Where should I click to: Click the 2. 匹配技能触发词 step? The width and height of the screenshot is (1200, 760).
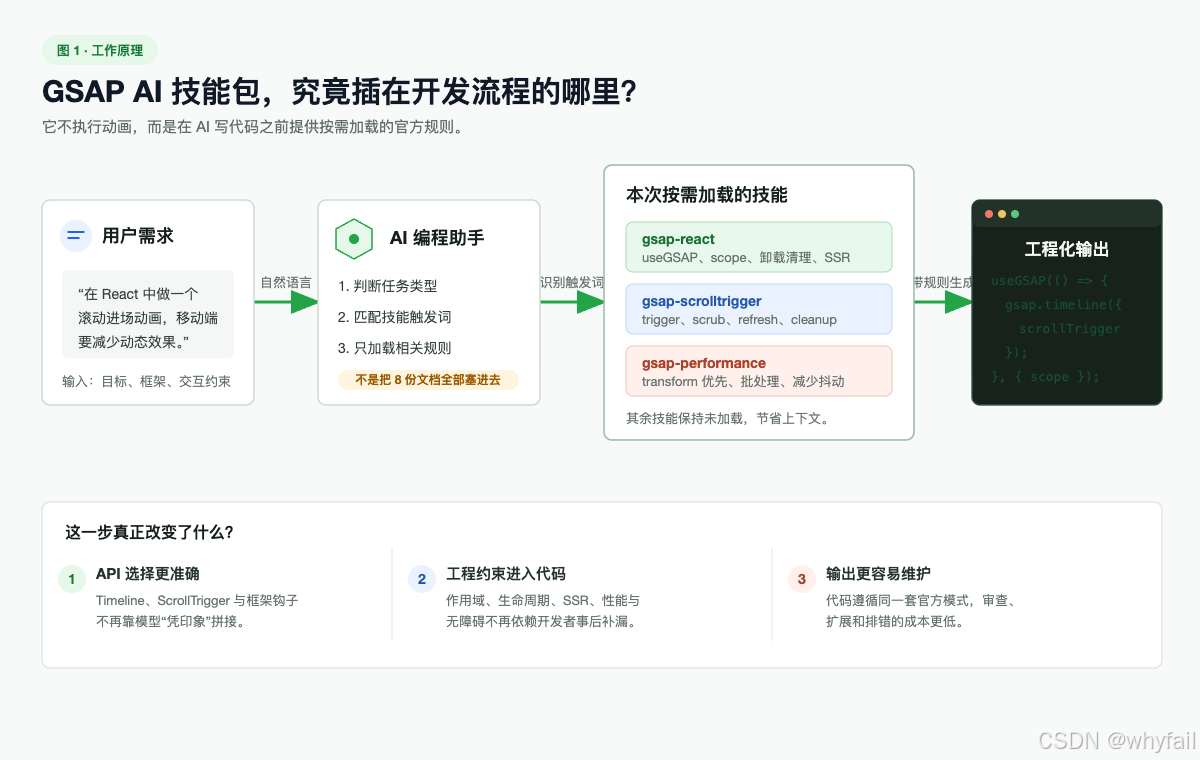[395, 317]
